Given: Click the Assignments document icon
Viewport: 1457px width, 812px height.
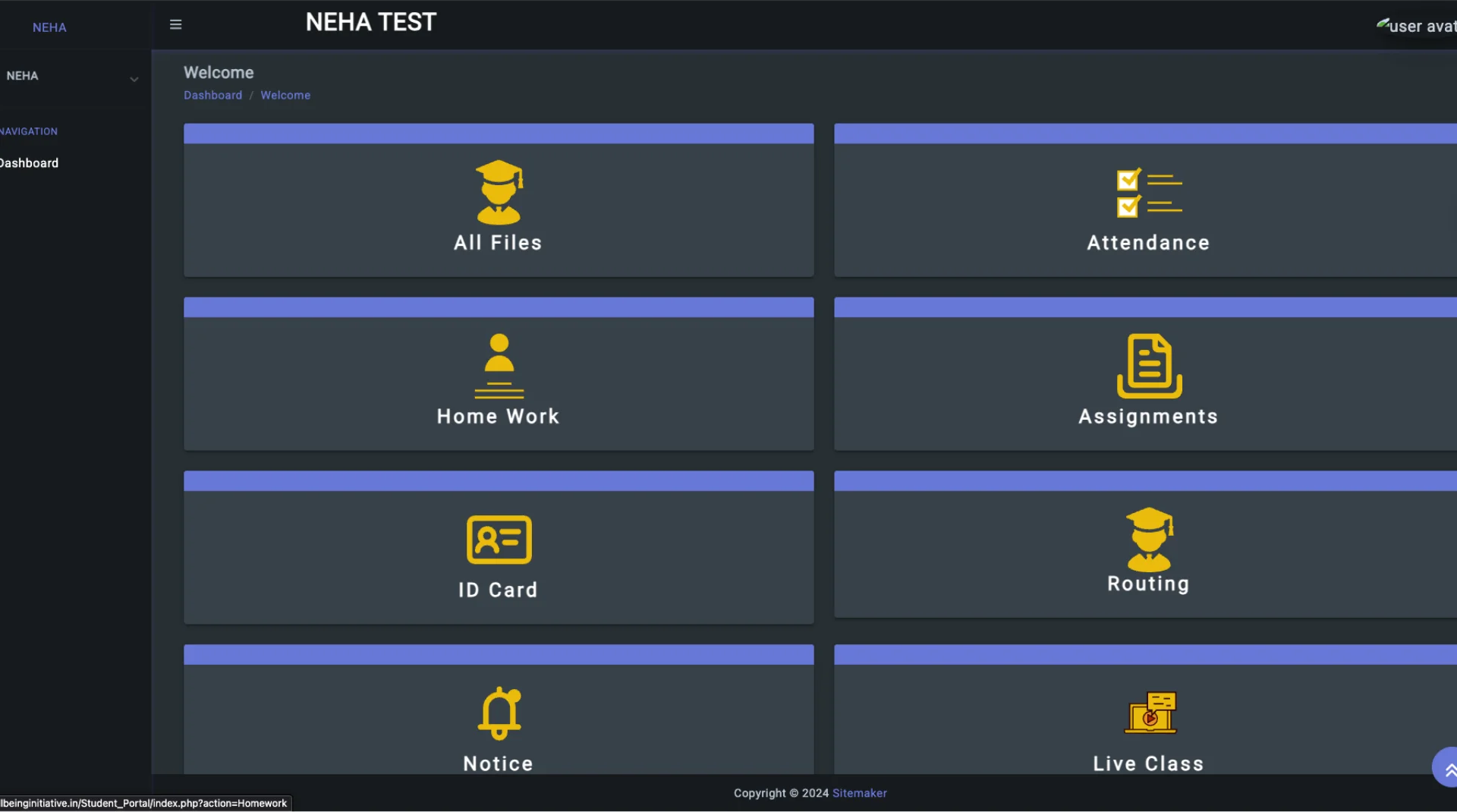Looking at the screenshot, I should pos(1149,366).
